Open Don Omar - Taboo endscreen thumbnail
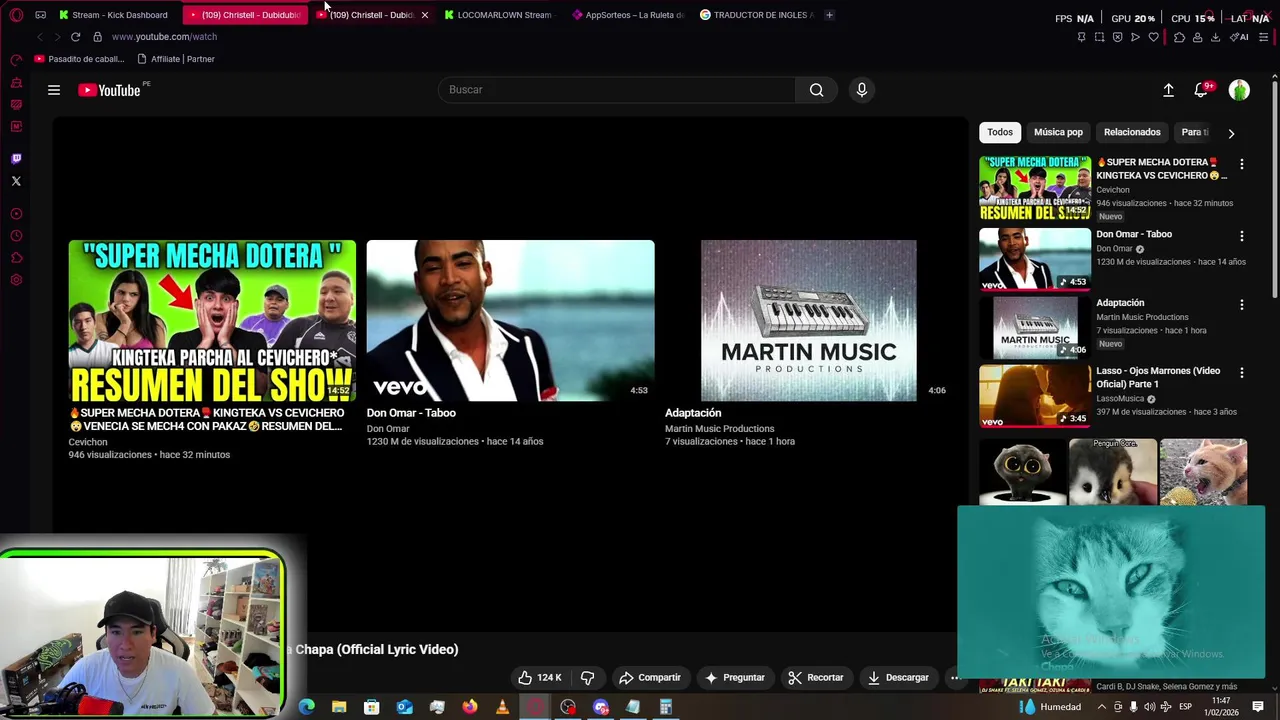The width and height of the screenshot is (1280, 720). pos(510,320)
